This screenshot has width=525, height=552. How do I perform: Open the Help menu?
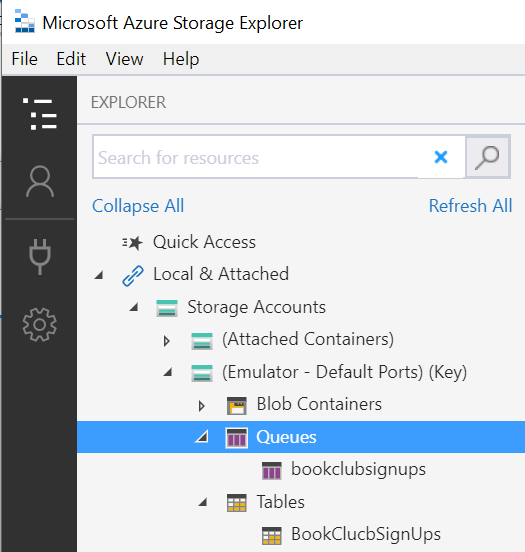click(x=181, y=59)
